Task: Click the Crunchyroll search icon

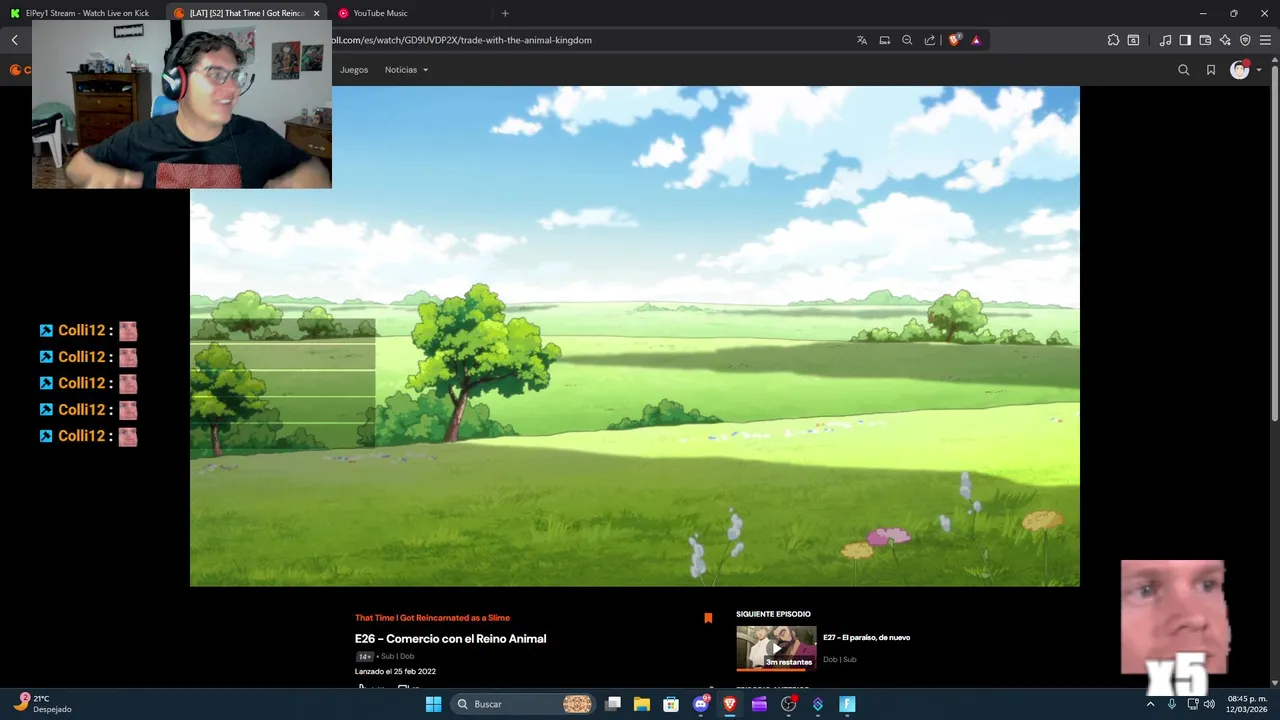Action: (1184, 70)
